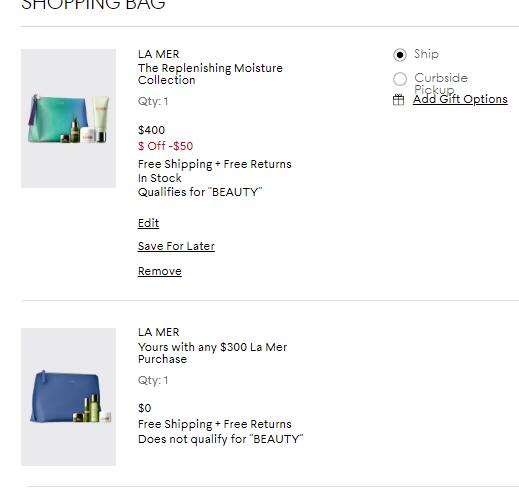
Task: Click the $0 gift price
Action: pyautogui.click(x=145, y=408)
